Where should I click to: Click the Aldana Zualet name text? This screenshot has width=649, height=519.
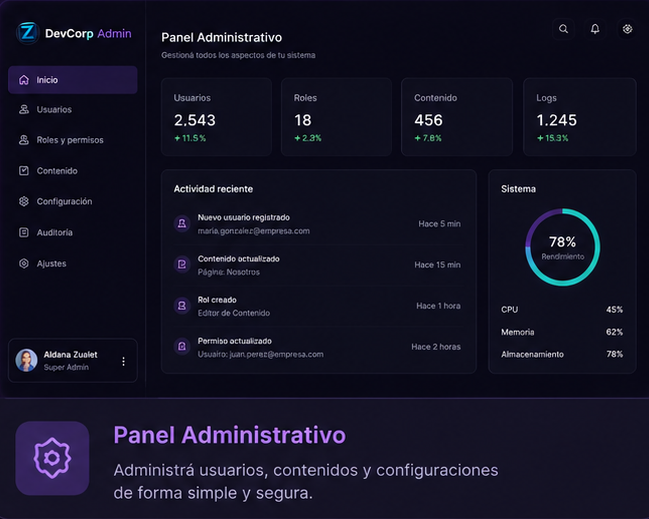70,355
